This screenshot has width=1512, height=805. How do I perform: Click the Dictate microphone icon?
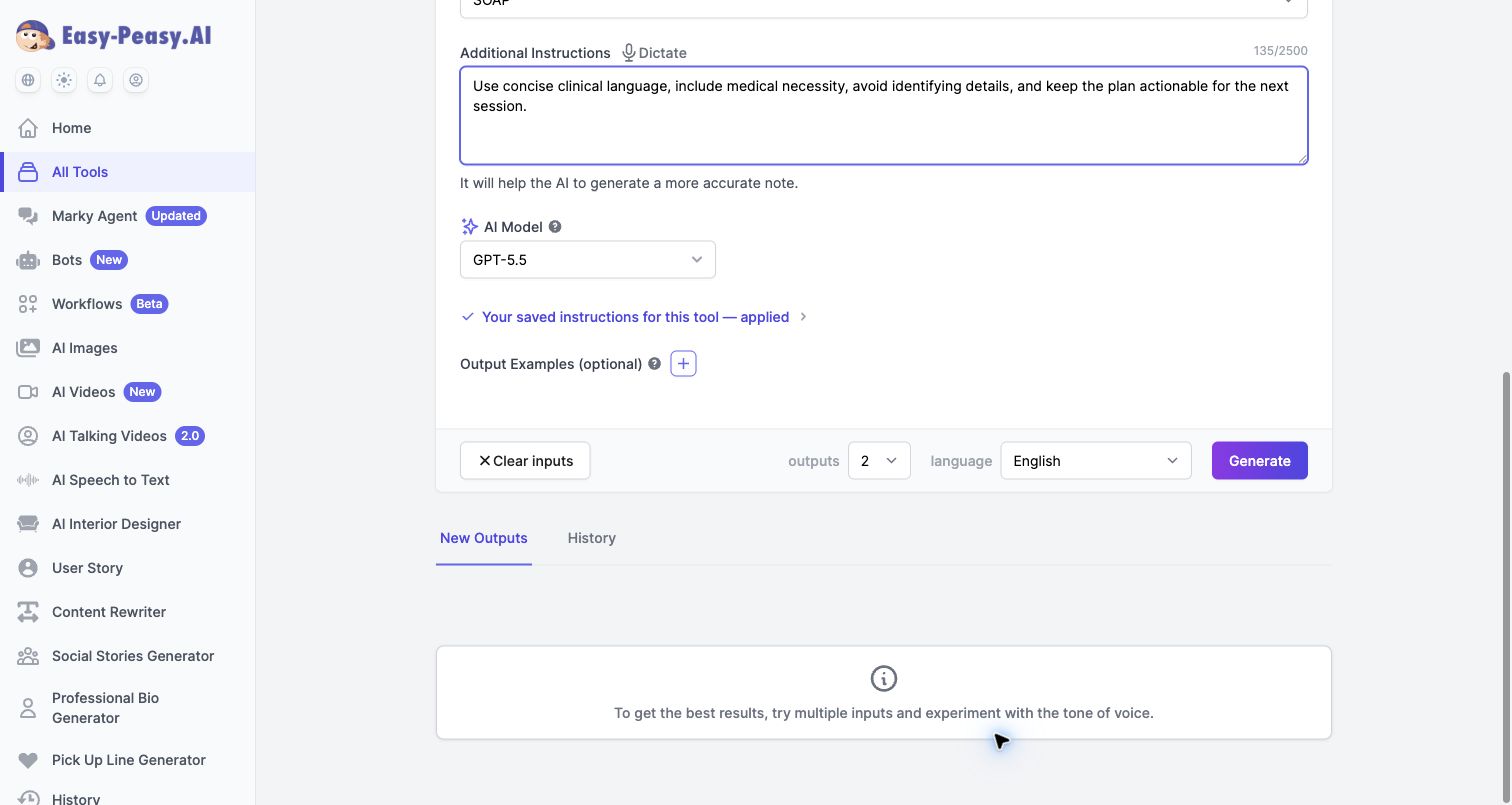628,53
